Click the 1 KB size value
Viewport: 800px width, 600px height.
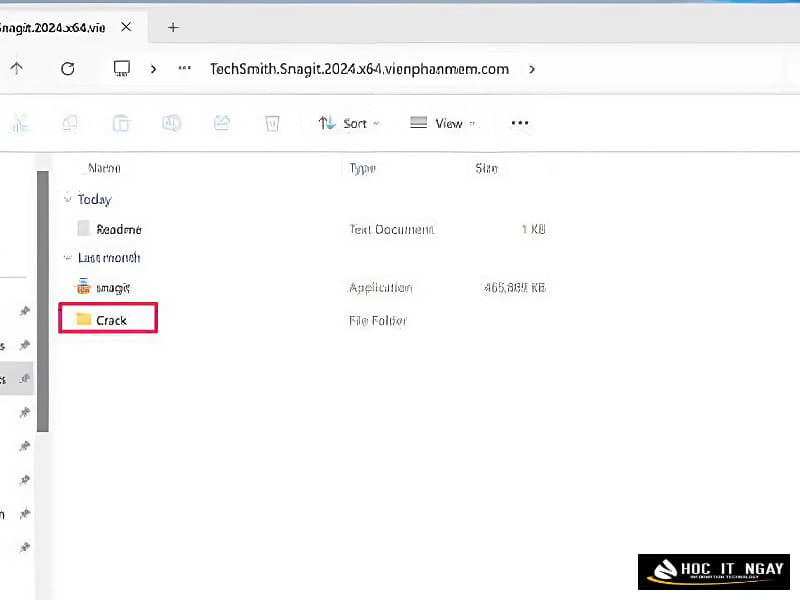pyautogui.click(x=534, y=229)
